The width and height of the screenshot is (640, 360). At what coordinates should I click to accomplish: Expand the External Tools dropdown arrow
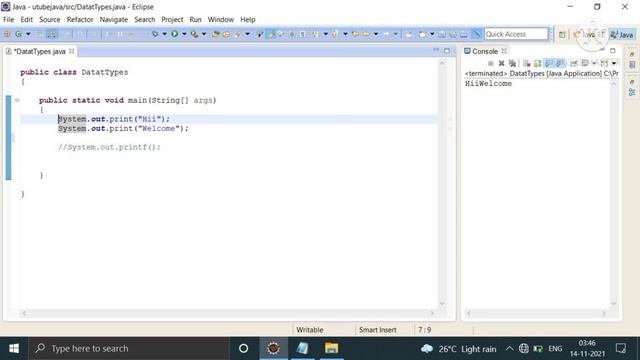tap(204, 34)
